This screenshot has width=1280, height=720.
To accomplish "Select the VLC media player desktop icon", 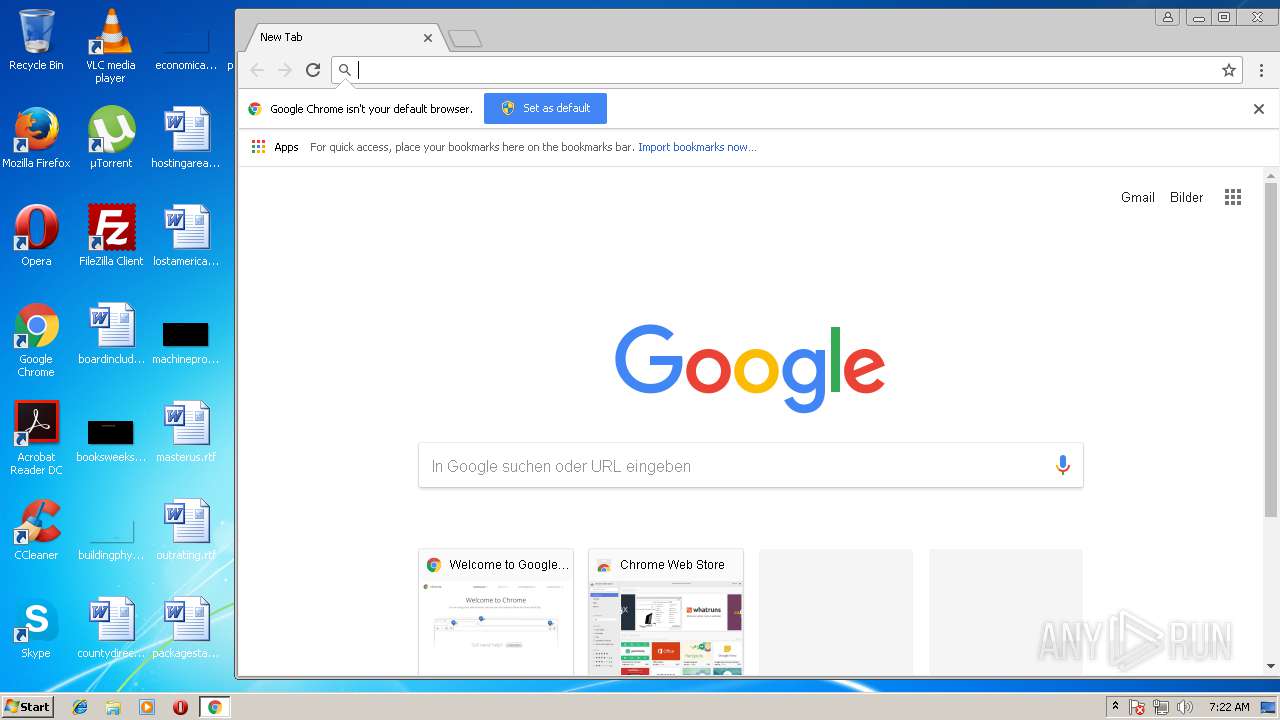I will click(x=111, y=46).
